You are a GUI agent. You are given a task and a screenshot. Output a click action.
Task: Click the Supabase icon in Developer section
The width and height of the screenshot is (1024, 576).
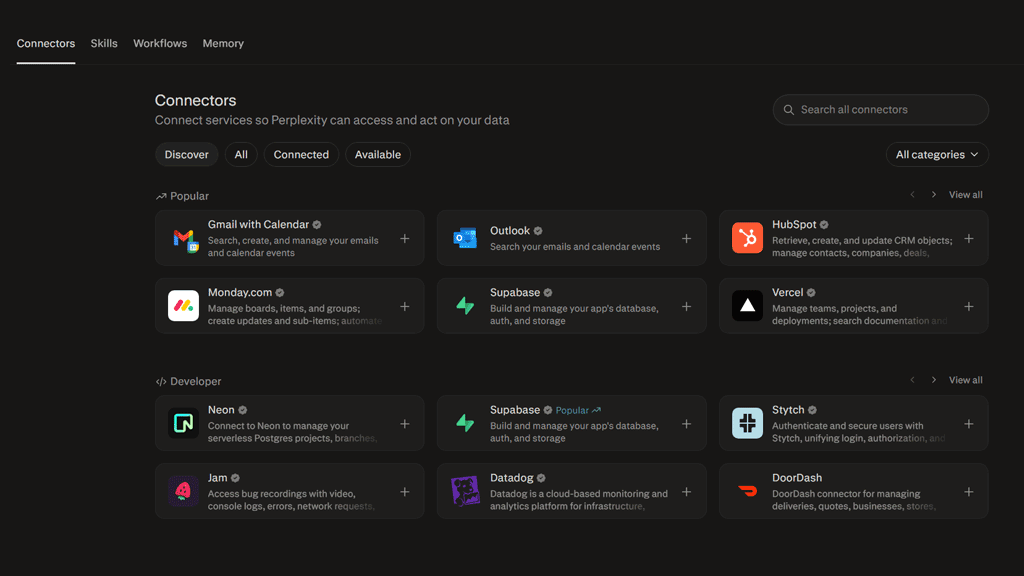click(465, 423)
